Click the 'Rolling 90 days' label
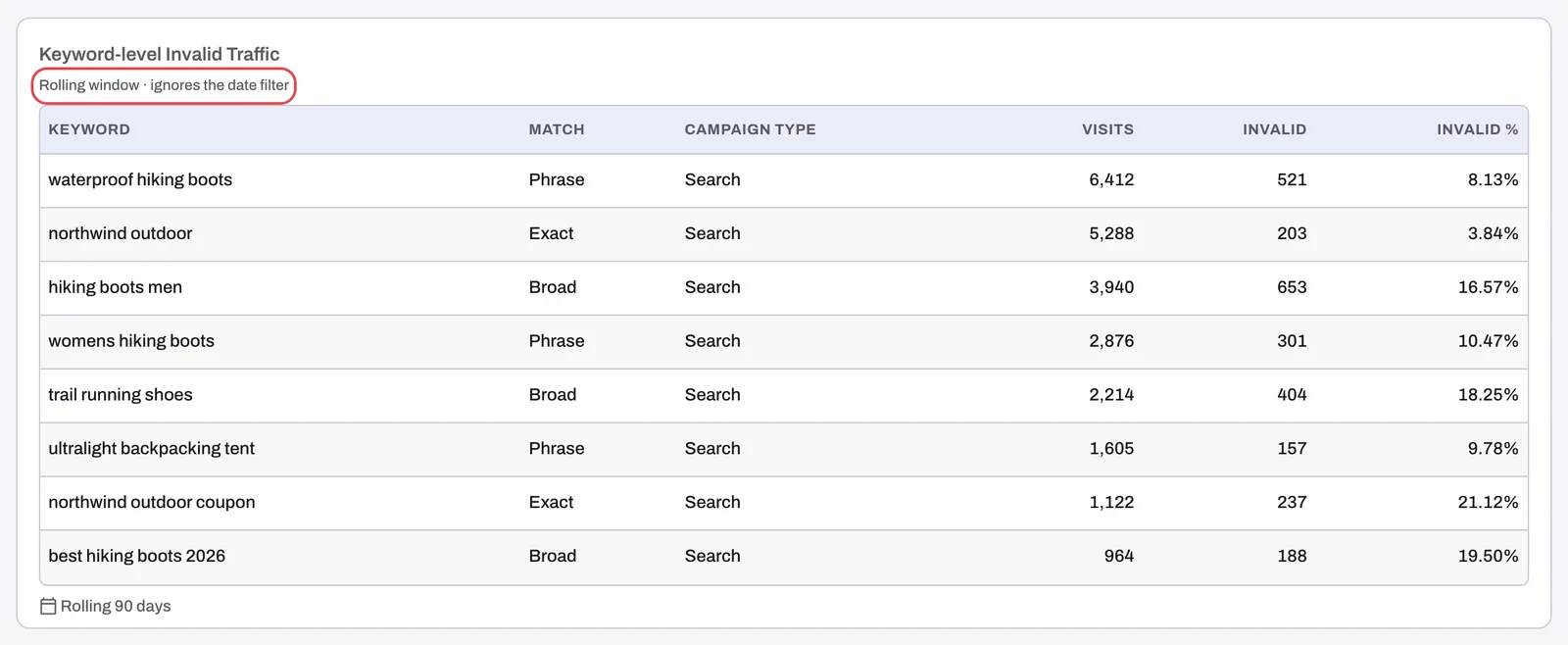1568x645 pixels. 116,606
